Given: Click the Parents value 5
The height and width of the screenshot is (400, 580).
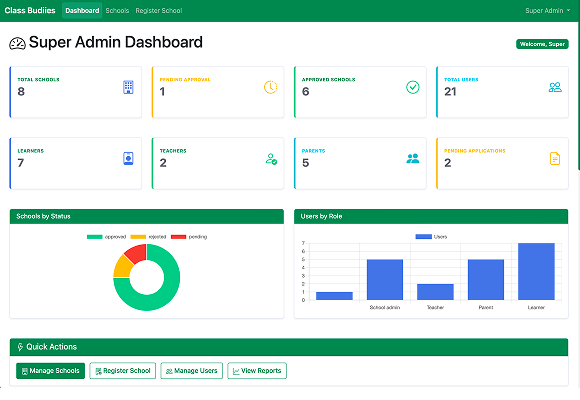Looking at the screenshot, I should pyautogui.click(x=305, y=163).
